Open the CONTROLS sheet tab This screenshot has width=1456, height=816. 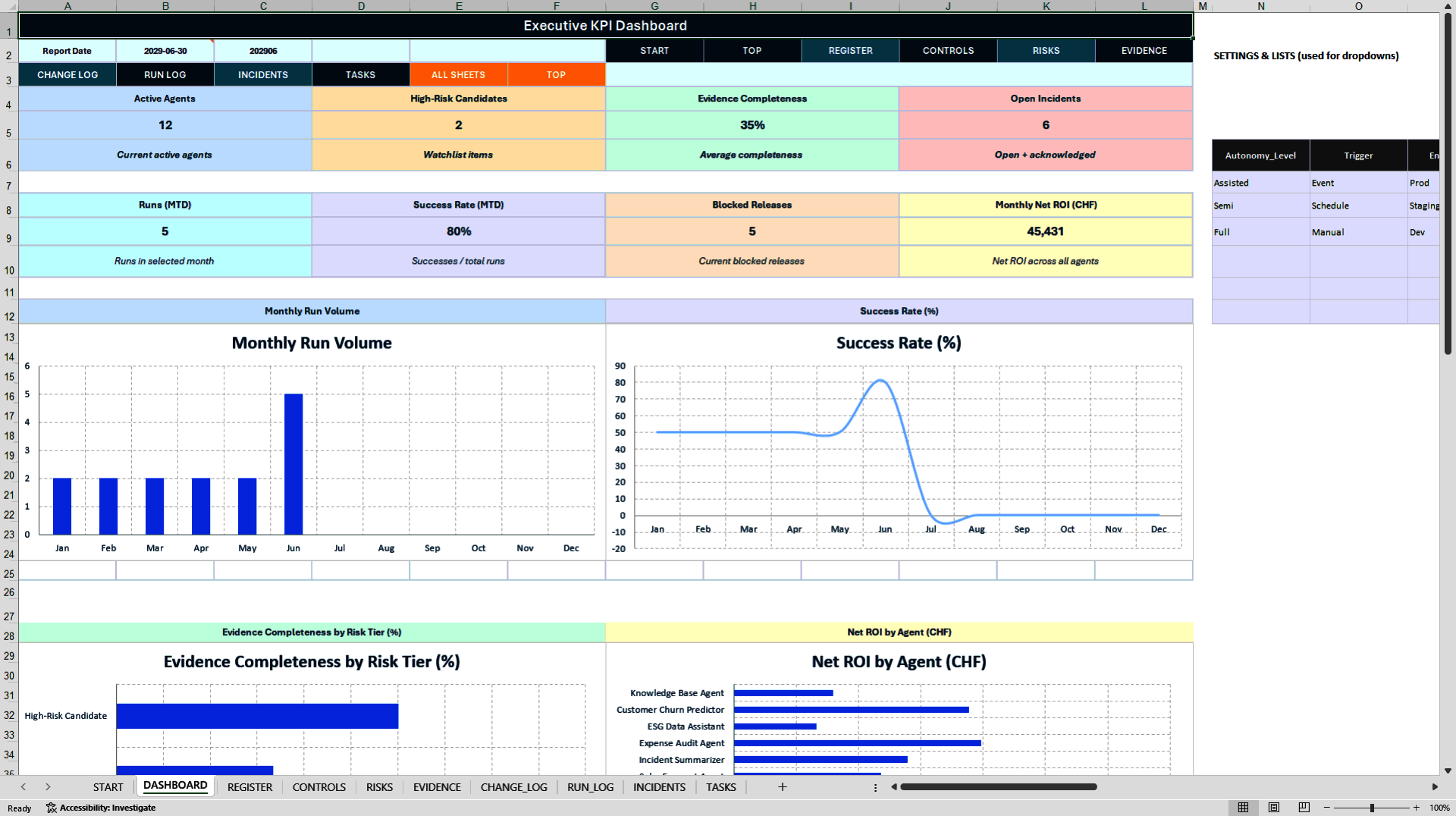coord(318,787)
